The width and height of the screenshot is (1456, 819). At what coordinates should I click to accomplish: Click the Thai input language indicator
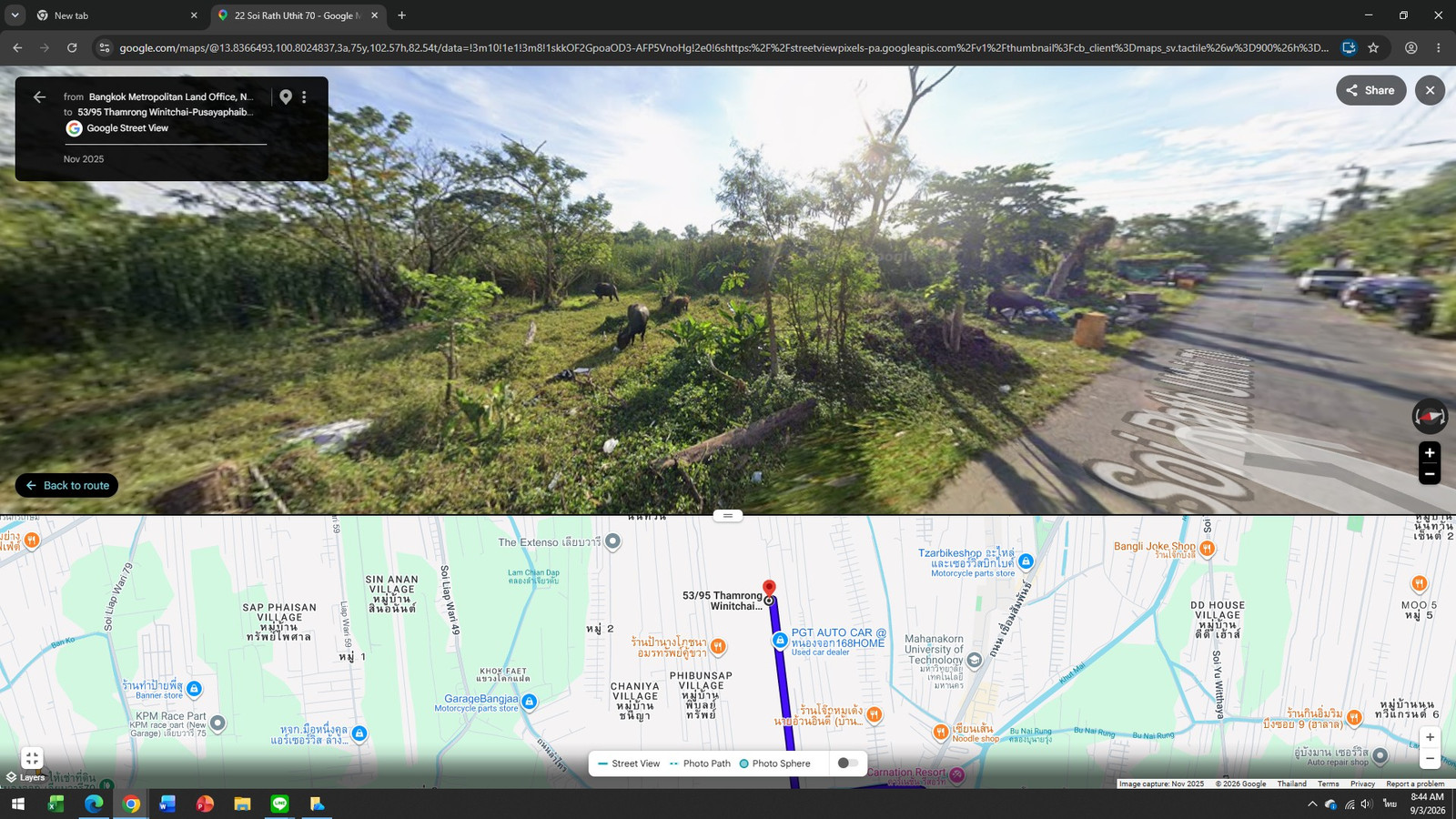point(1390,804)
